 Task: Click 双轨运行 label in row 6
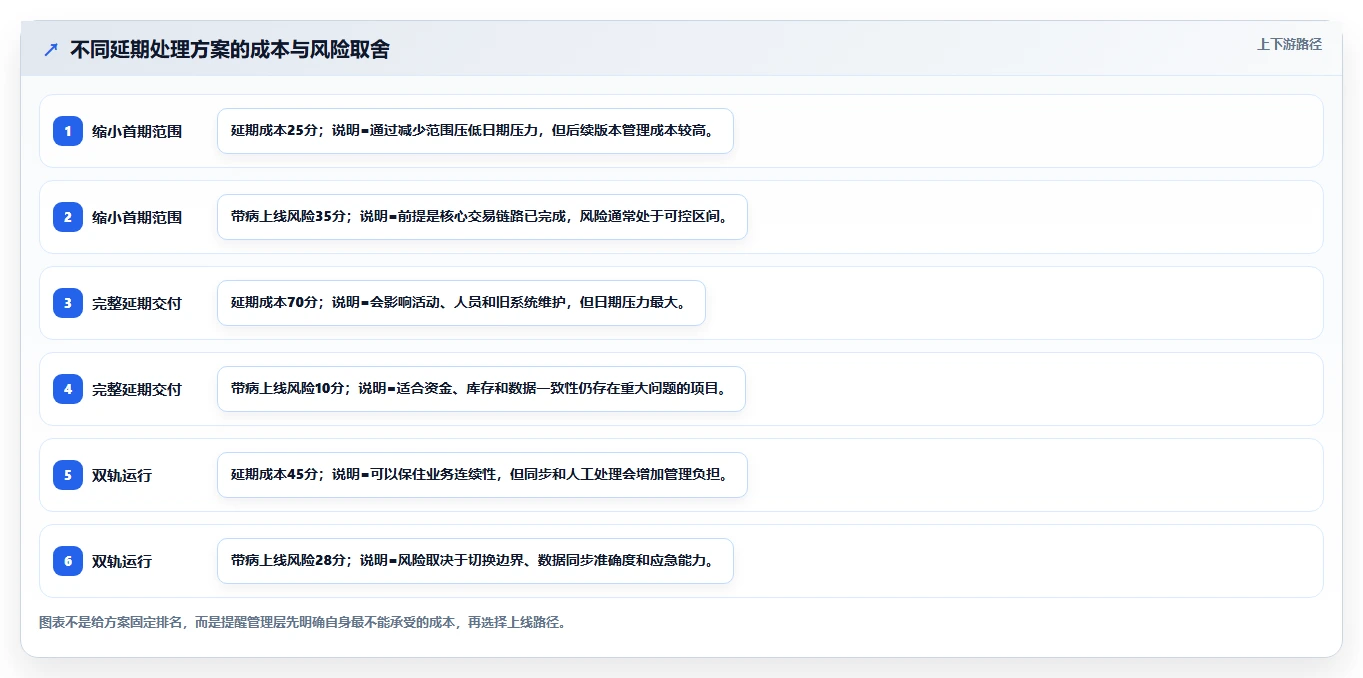[122, 561]
